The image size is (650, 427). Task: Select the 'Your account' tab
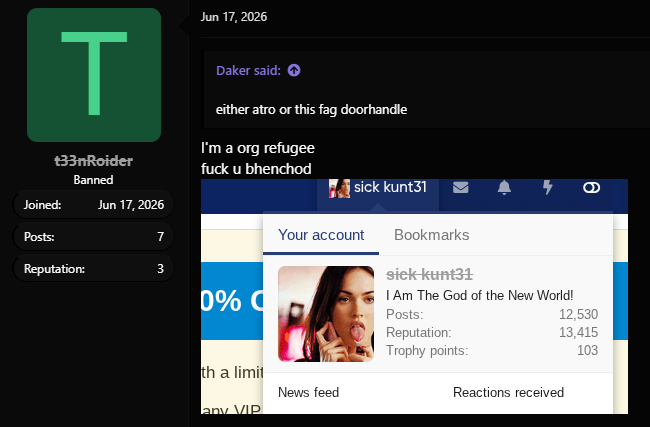tap(321, 235)
